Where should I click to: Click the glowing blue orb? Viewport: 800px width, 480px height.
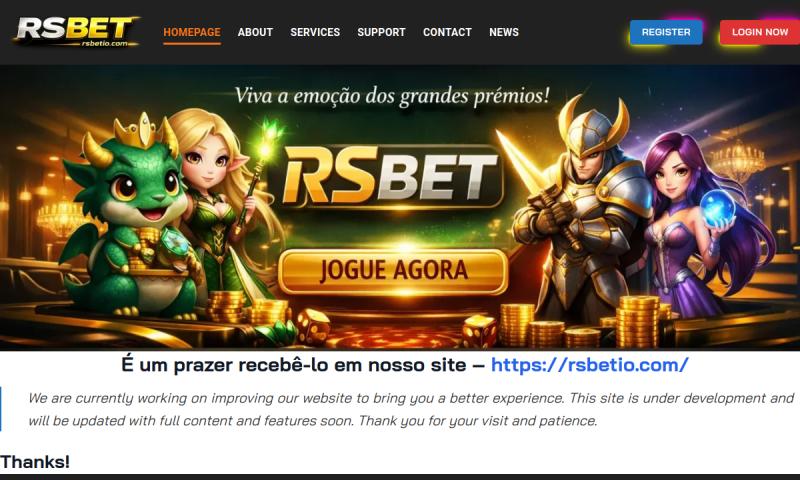[717, 207]
